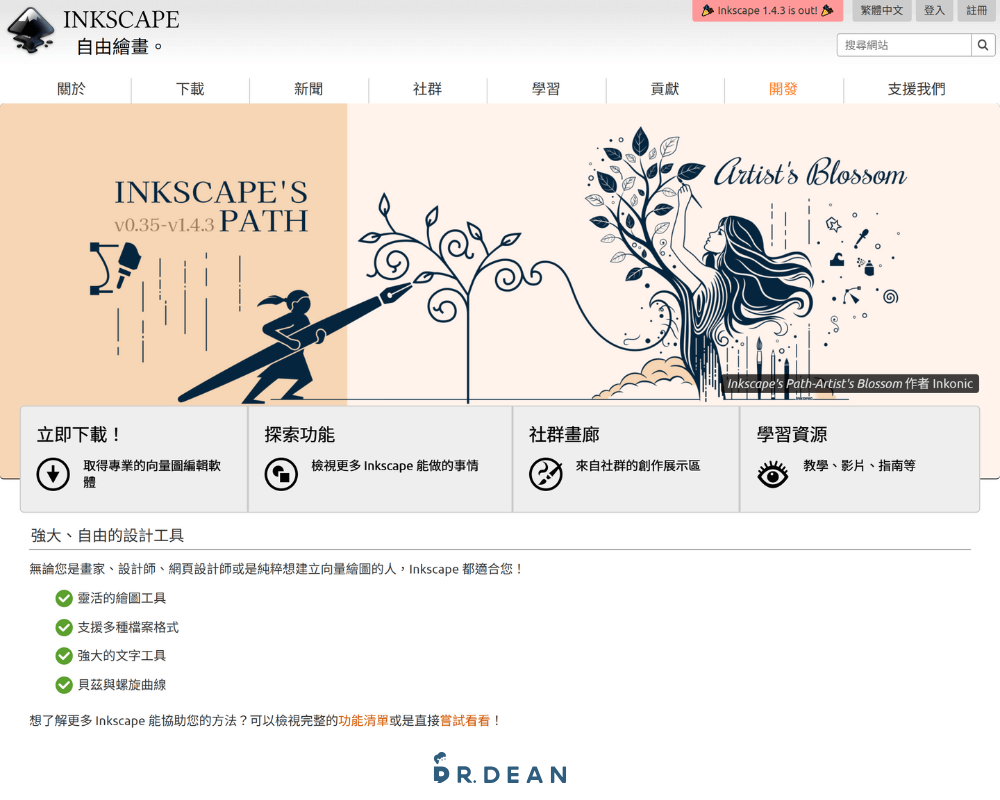This screenshot has width=1000, height=800.
Task: Open the 開發 menu
Action: coord(783,89)
